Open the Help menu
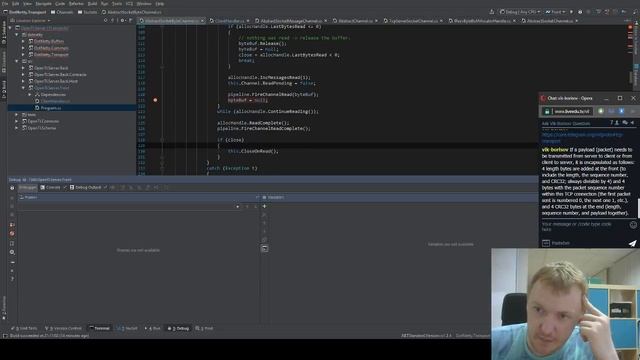Screen dimensions: 640x360 tap(160, 4)
